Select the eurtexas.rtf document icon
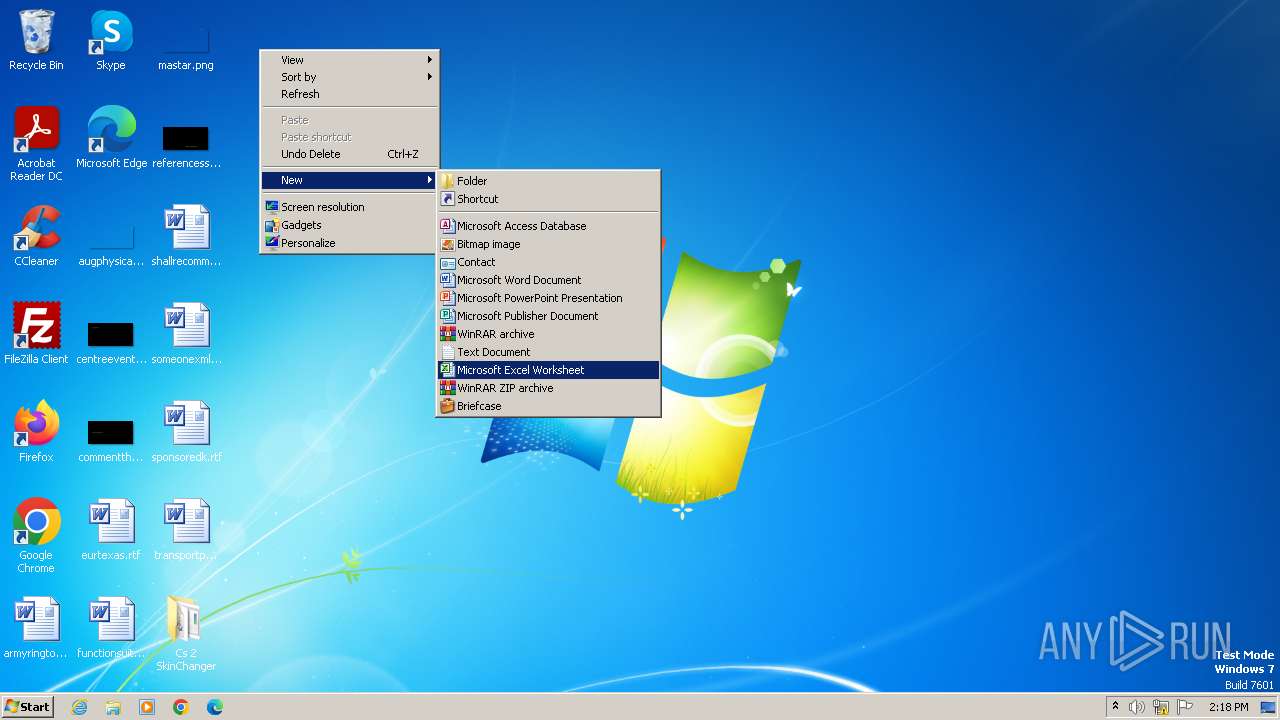Screen dimensions: 1280x720 pos(111,530)
